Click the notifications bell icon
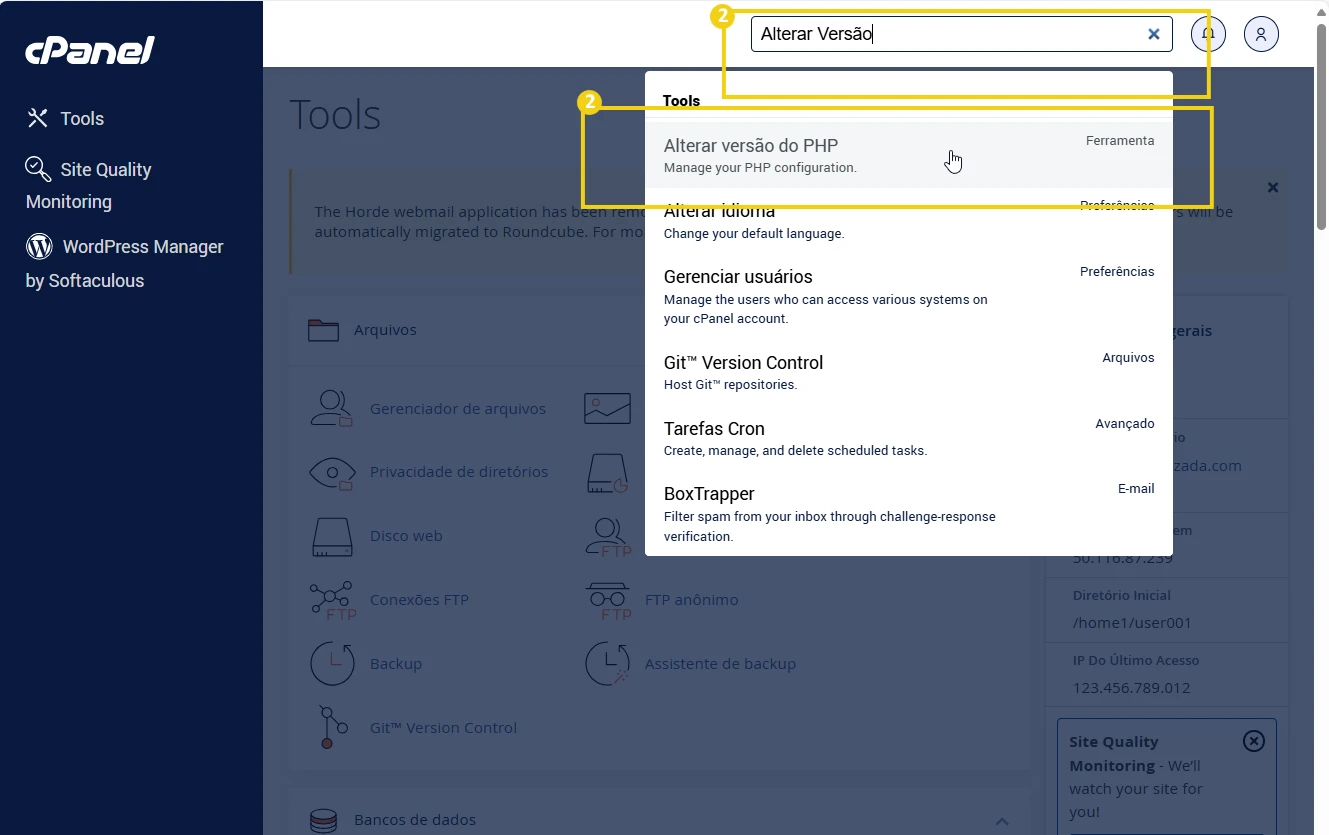The image size is (1329, 835). pos(1208,34)
